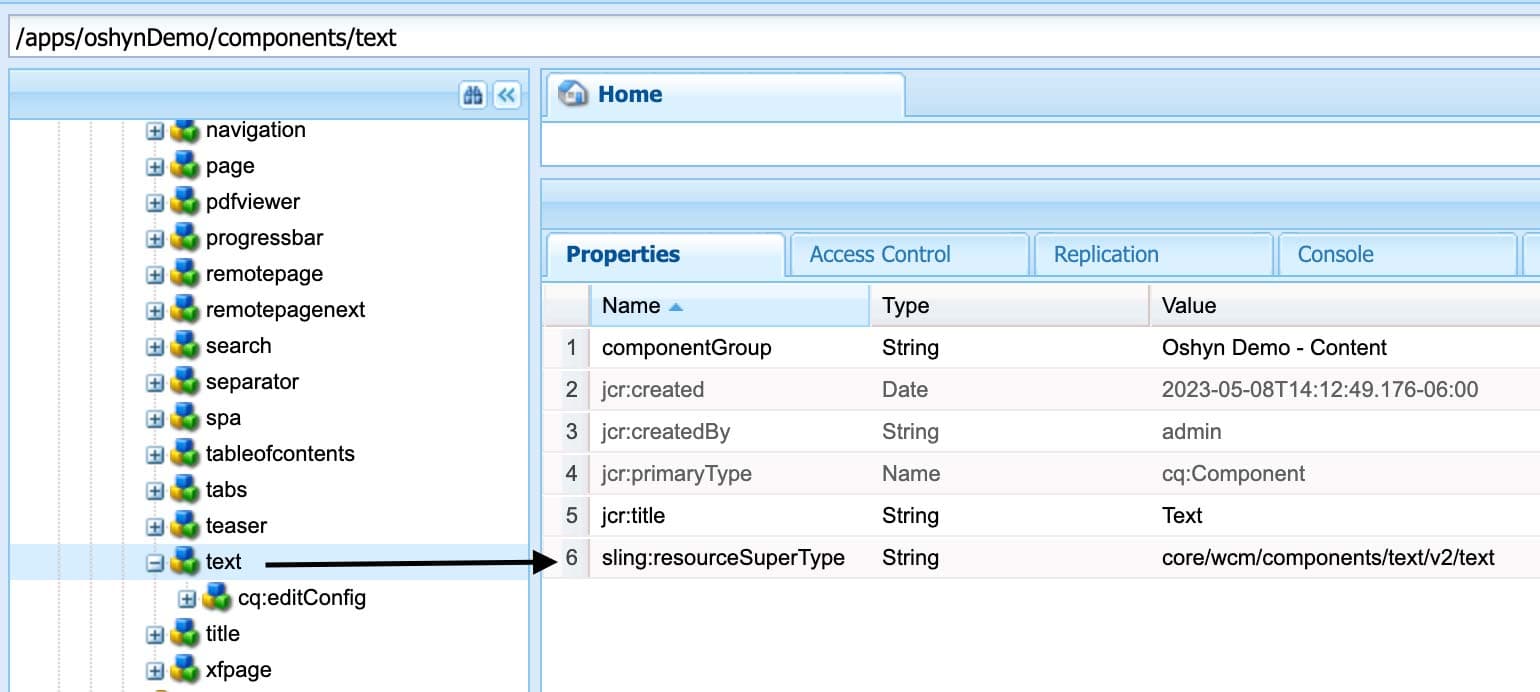The height and width of the screenshot is (692, 1540).
Task: Click the xfpage node component icon
Action: [184, 670]
